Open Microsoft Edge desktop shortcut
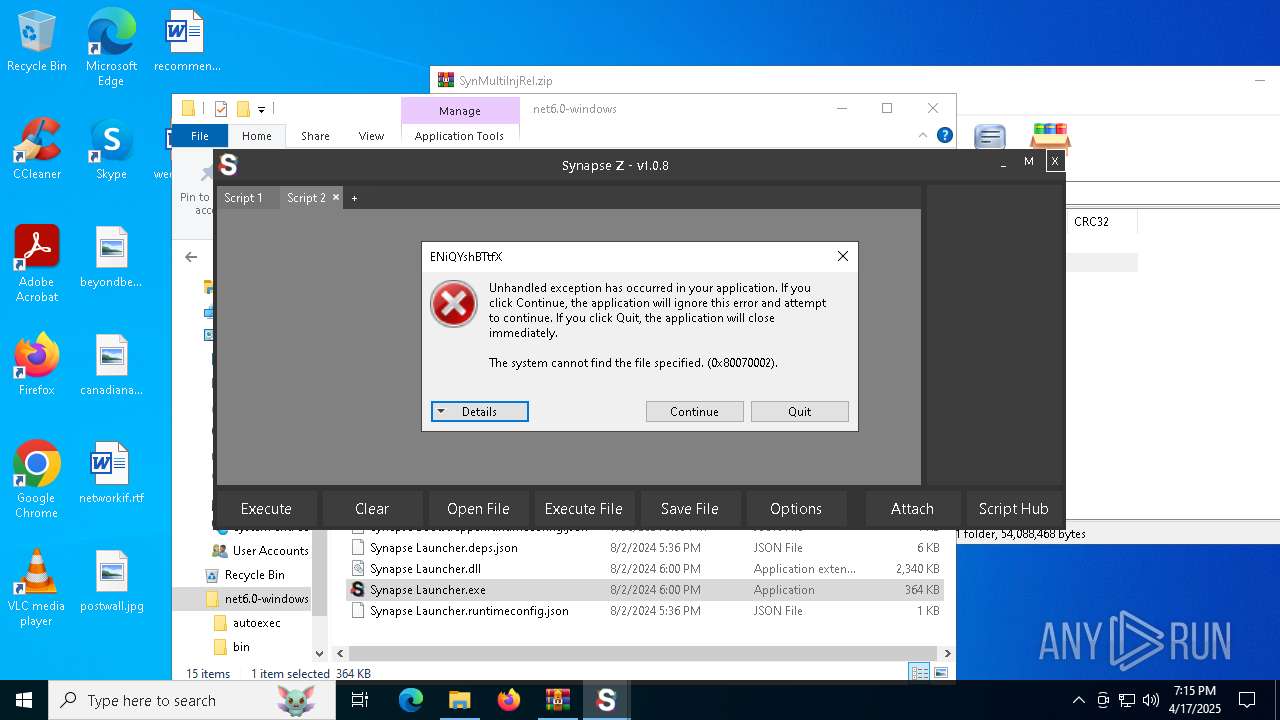1280x720 pixels. (x=111, y=48)
